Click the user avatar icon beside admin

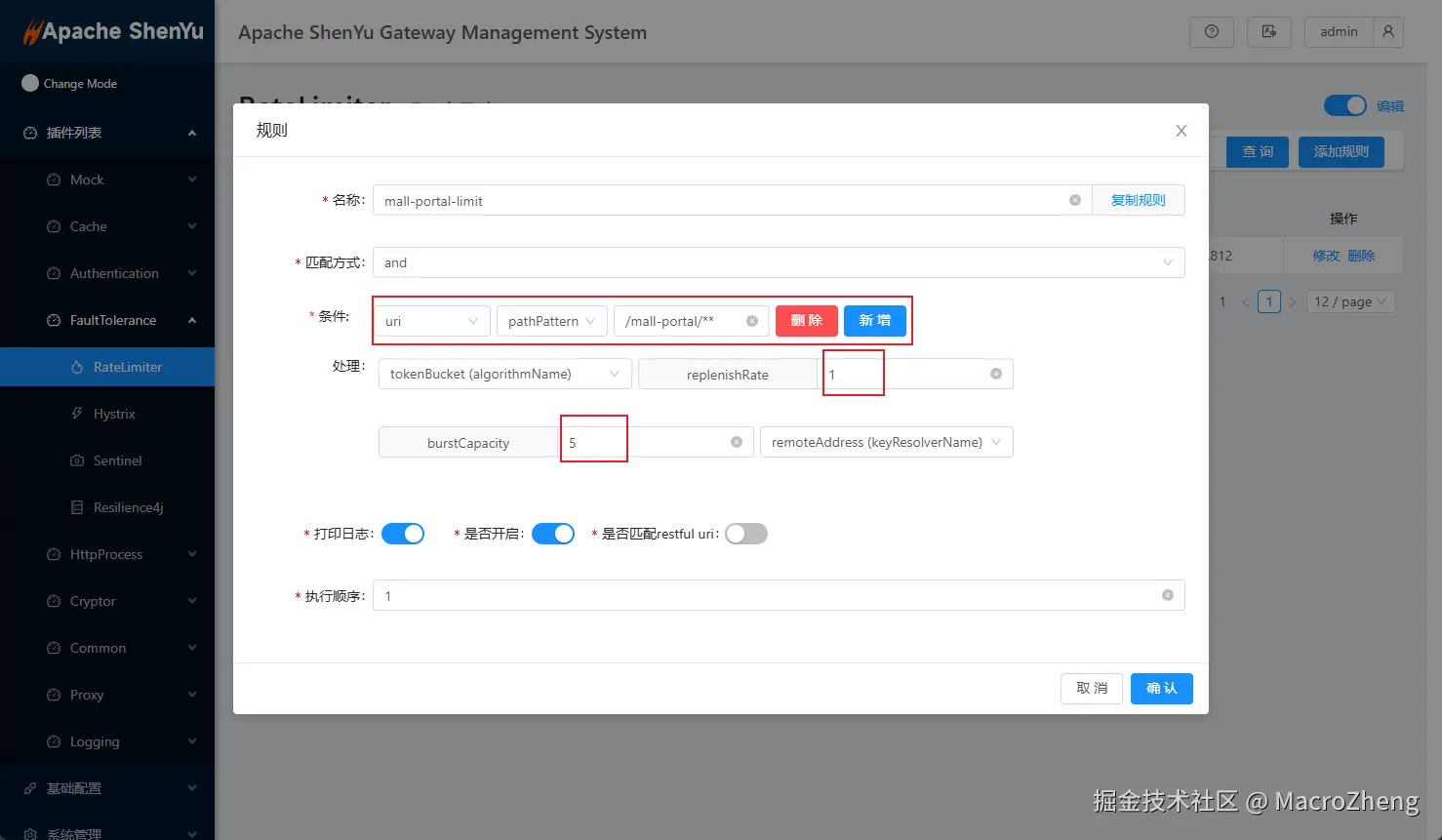(1388, 31)
